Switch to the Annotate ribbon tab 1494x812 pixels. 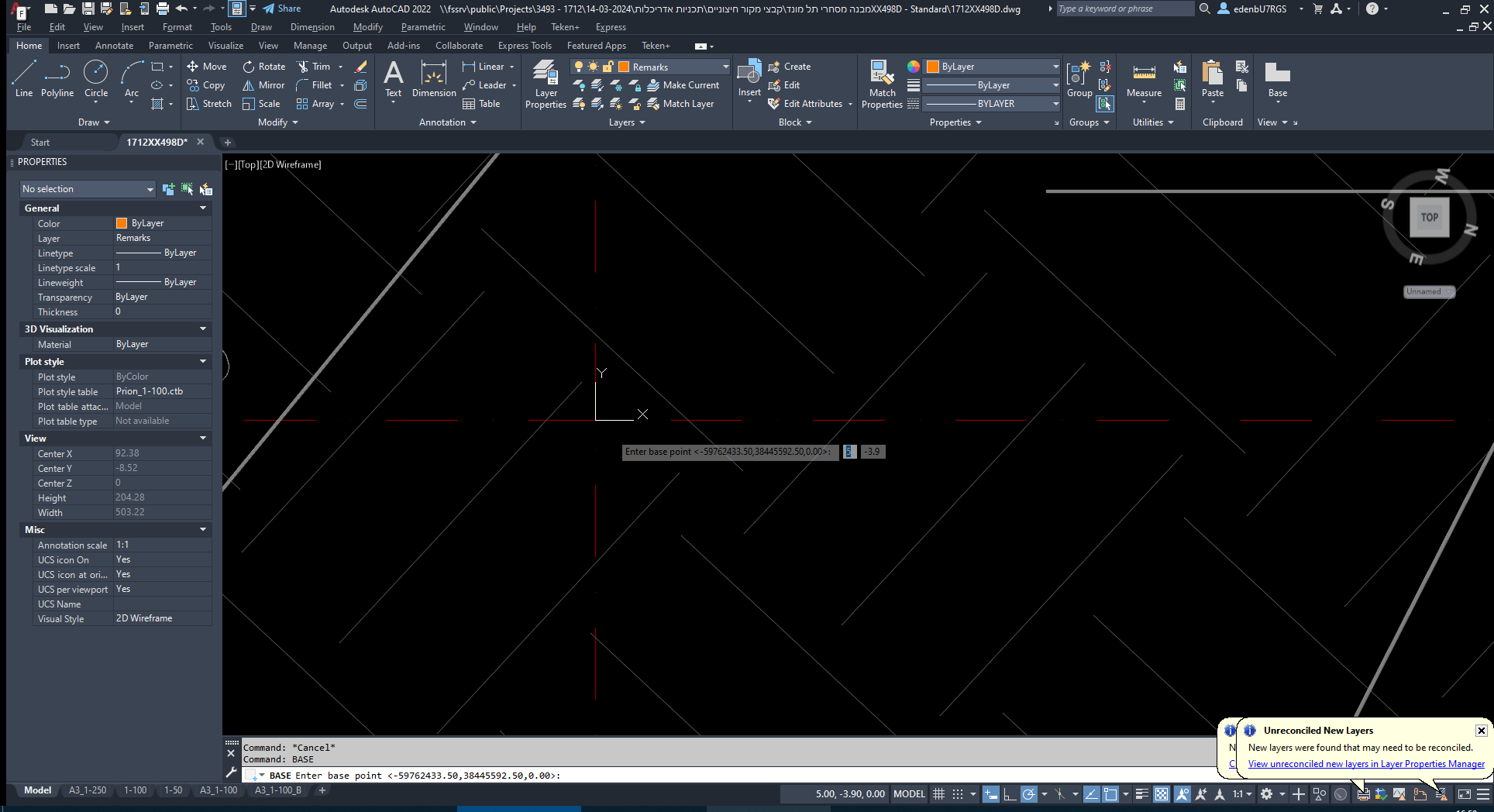(x=114, y=45)
